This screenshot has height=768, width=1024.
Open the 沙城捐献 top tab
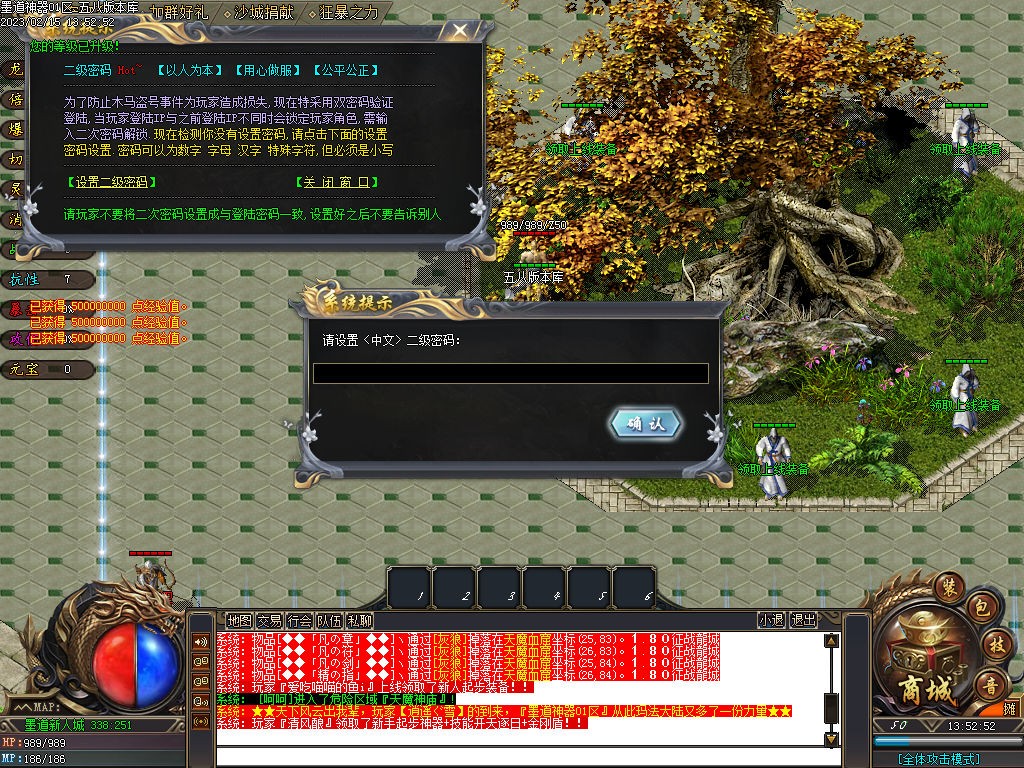(x=263, y=12)
